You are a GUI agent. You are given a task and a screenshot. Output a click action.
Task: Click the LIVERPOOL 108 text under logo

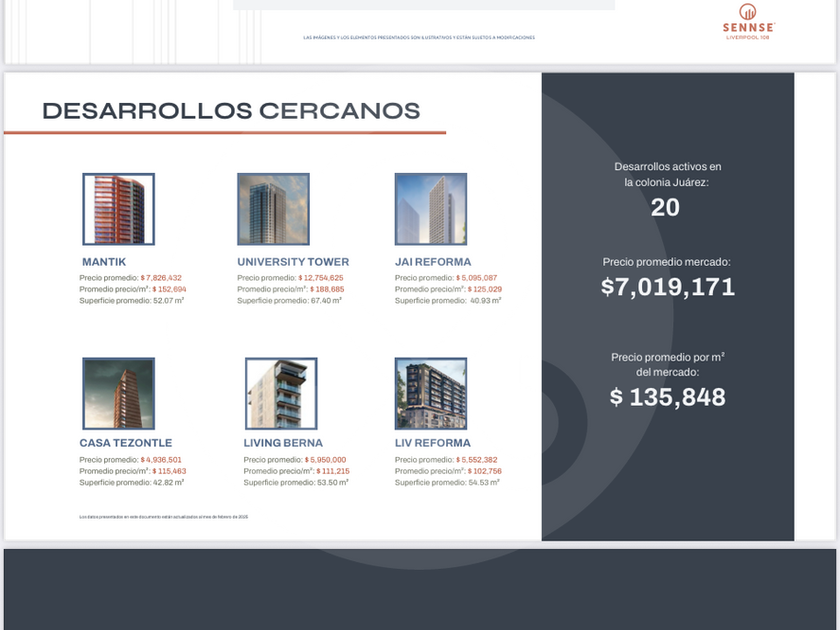748,38
